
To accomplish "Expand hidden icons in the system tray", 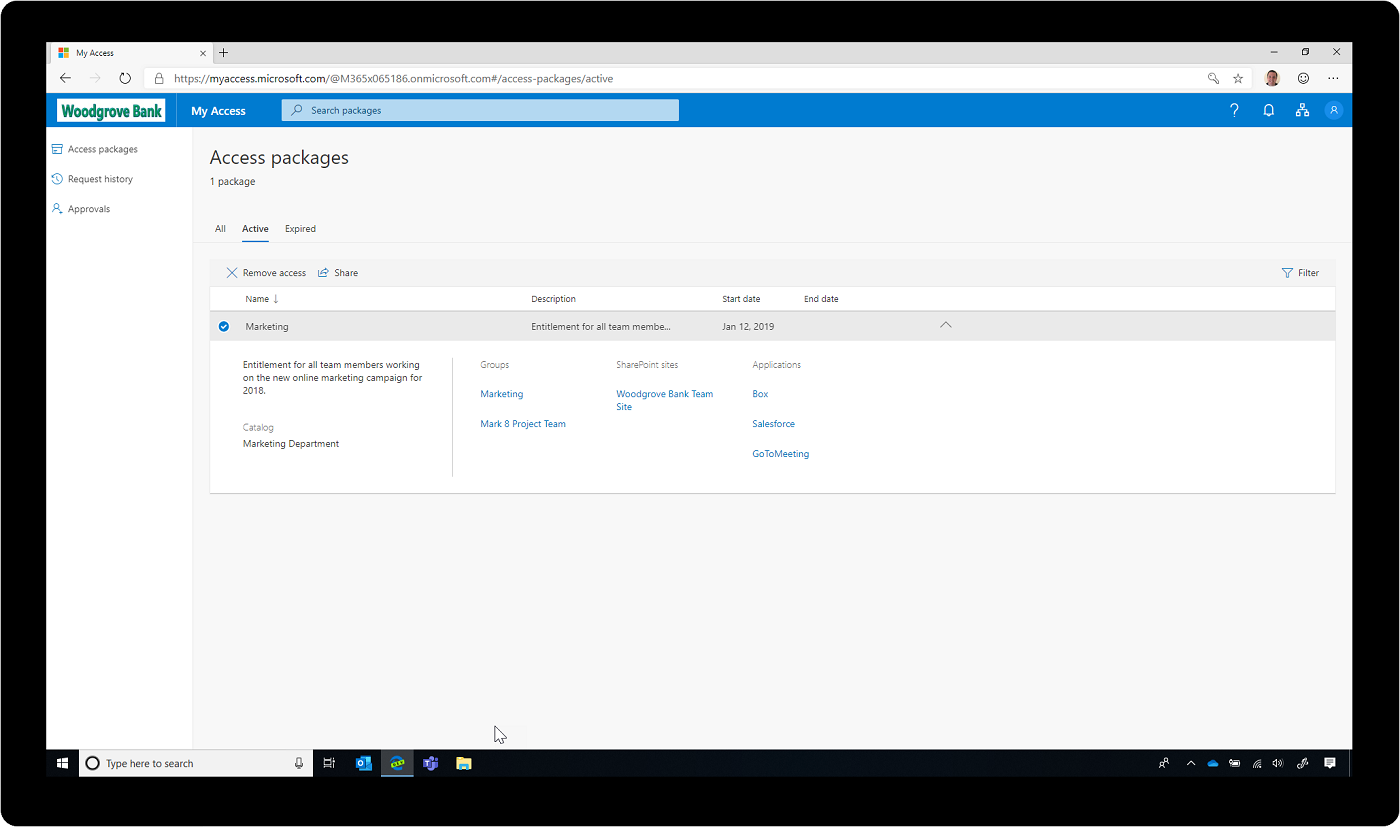I will tap(1191, 763).
